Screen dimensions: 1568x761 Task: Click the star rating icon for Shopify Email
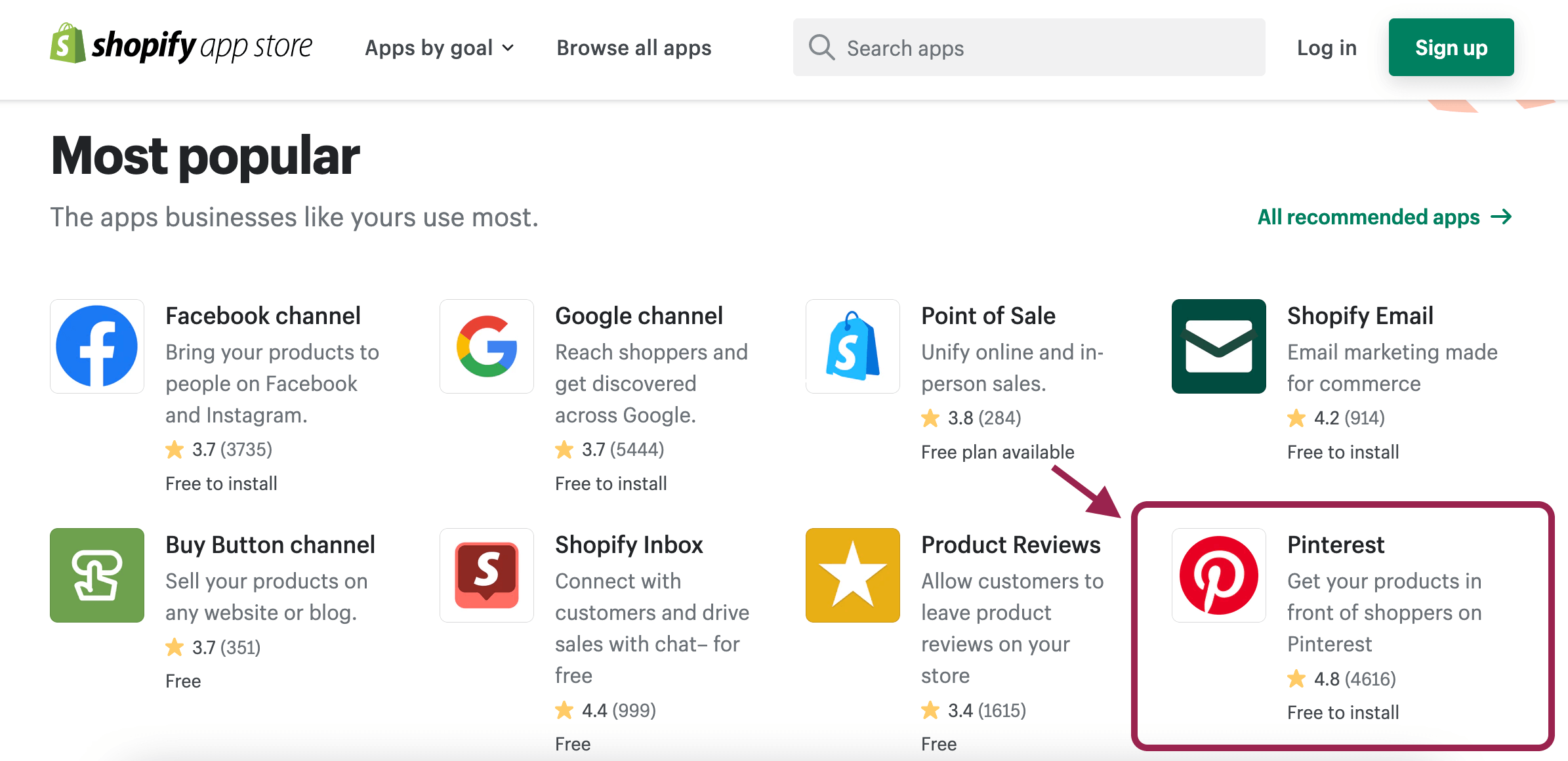1296,418
